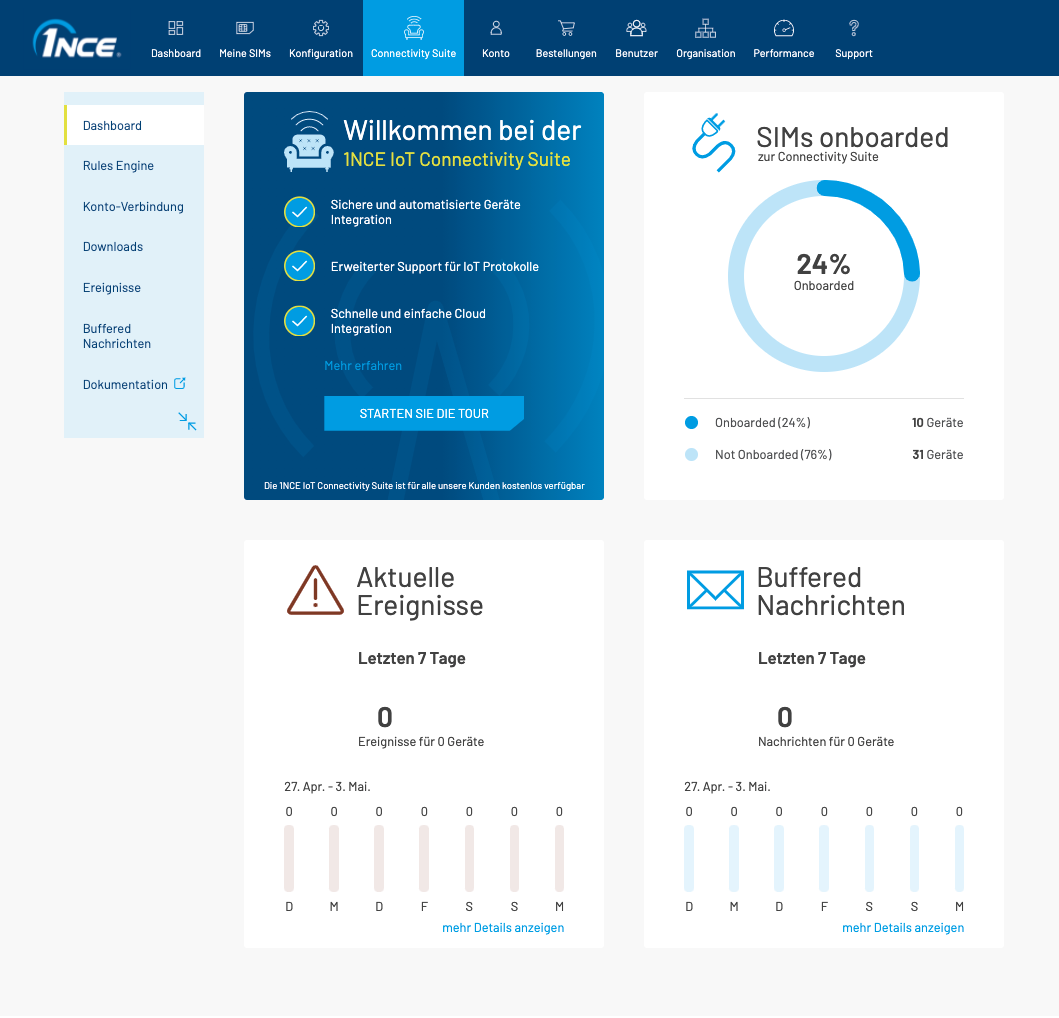Open Konto-Verbindung in the sidebar
1059x1018 pixels.
134,207
